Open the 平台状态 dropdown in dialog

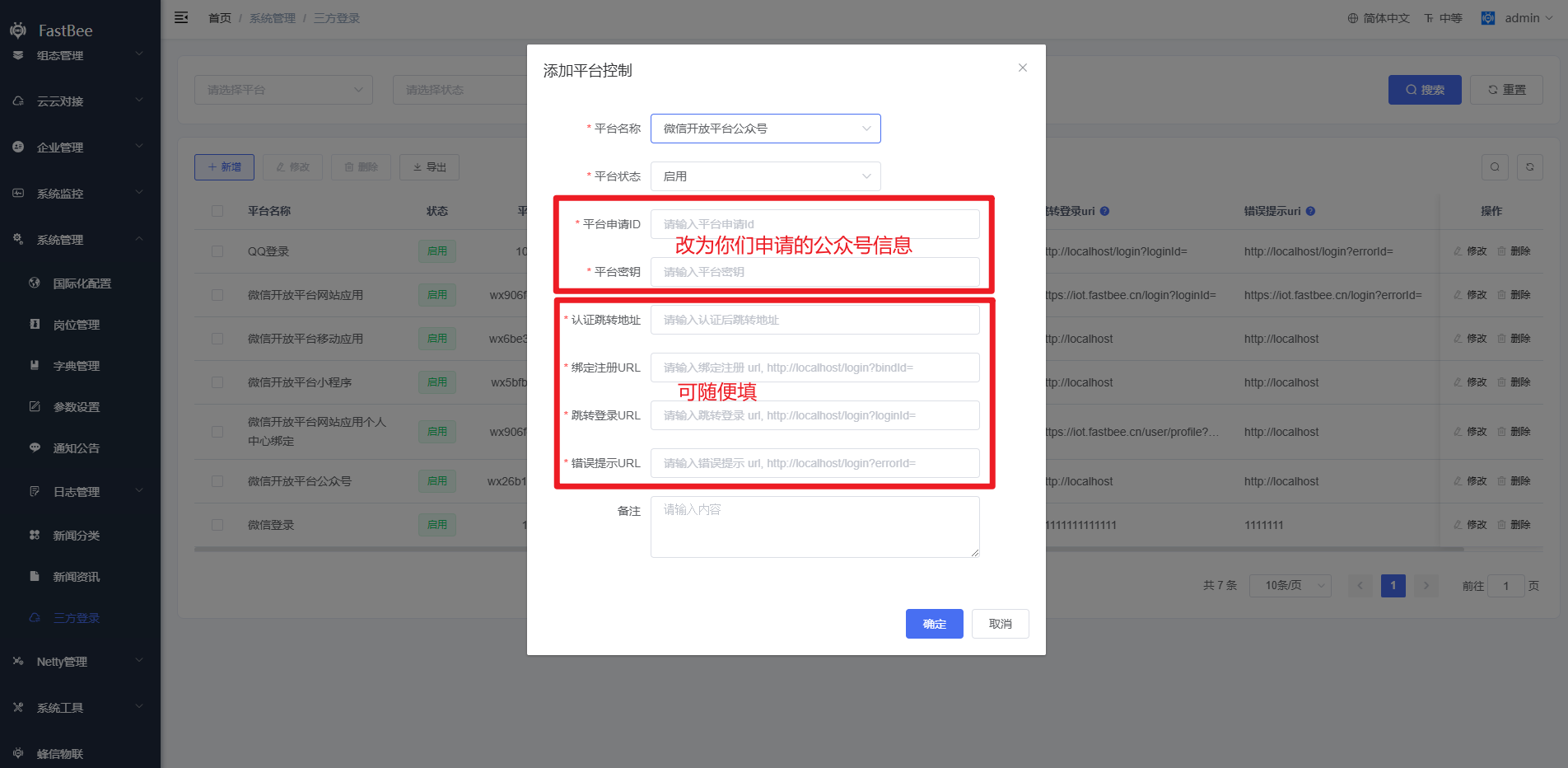click(x=766, y=176)
